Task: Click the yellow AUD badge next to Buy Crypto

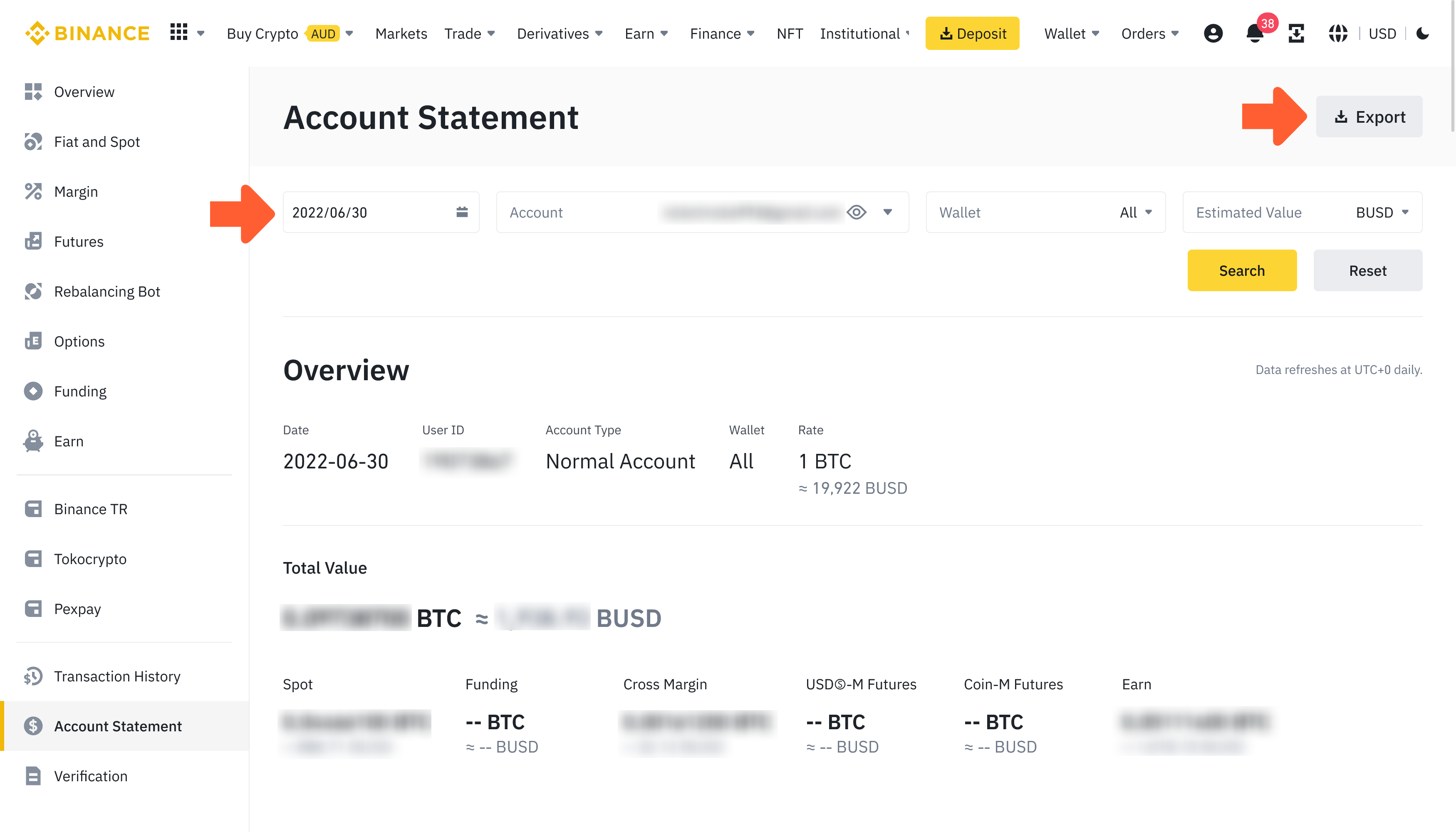Action: click(323, 34)
